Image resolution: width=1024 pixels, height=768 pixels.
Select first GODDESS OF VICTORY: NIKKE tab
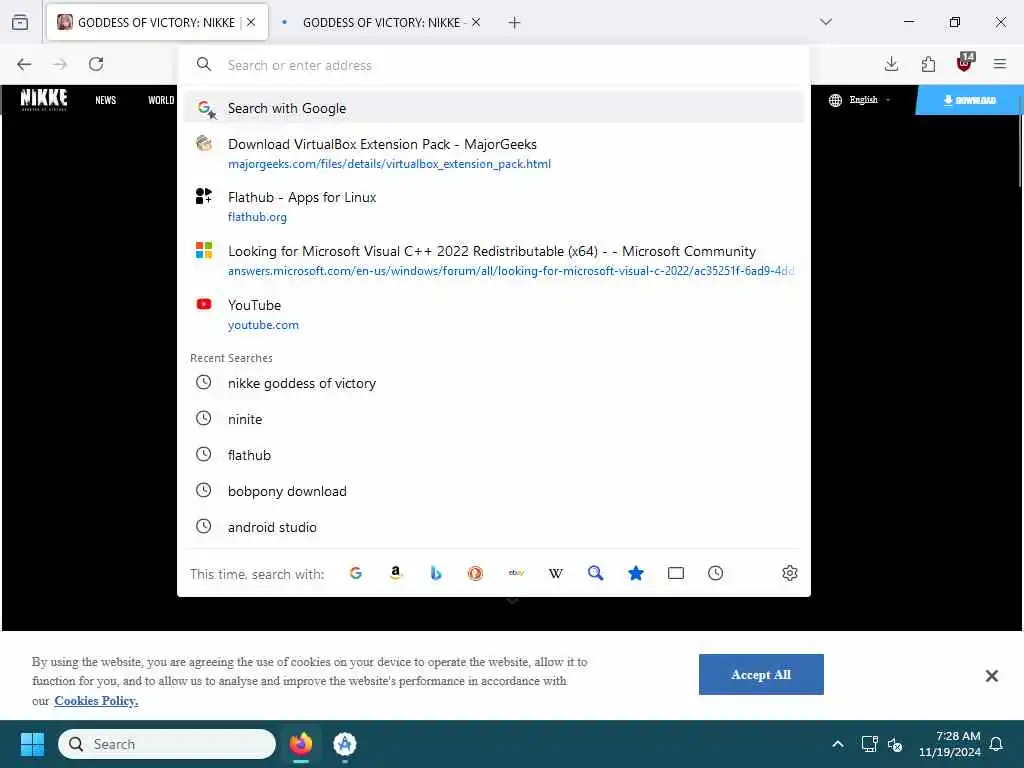click(x=157, y=22)
